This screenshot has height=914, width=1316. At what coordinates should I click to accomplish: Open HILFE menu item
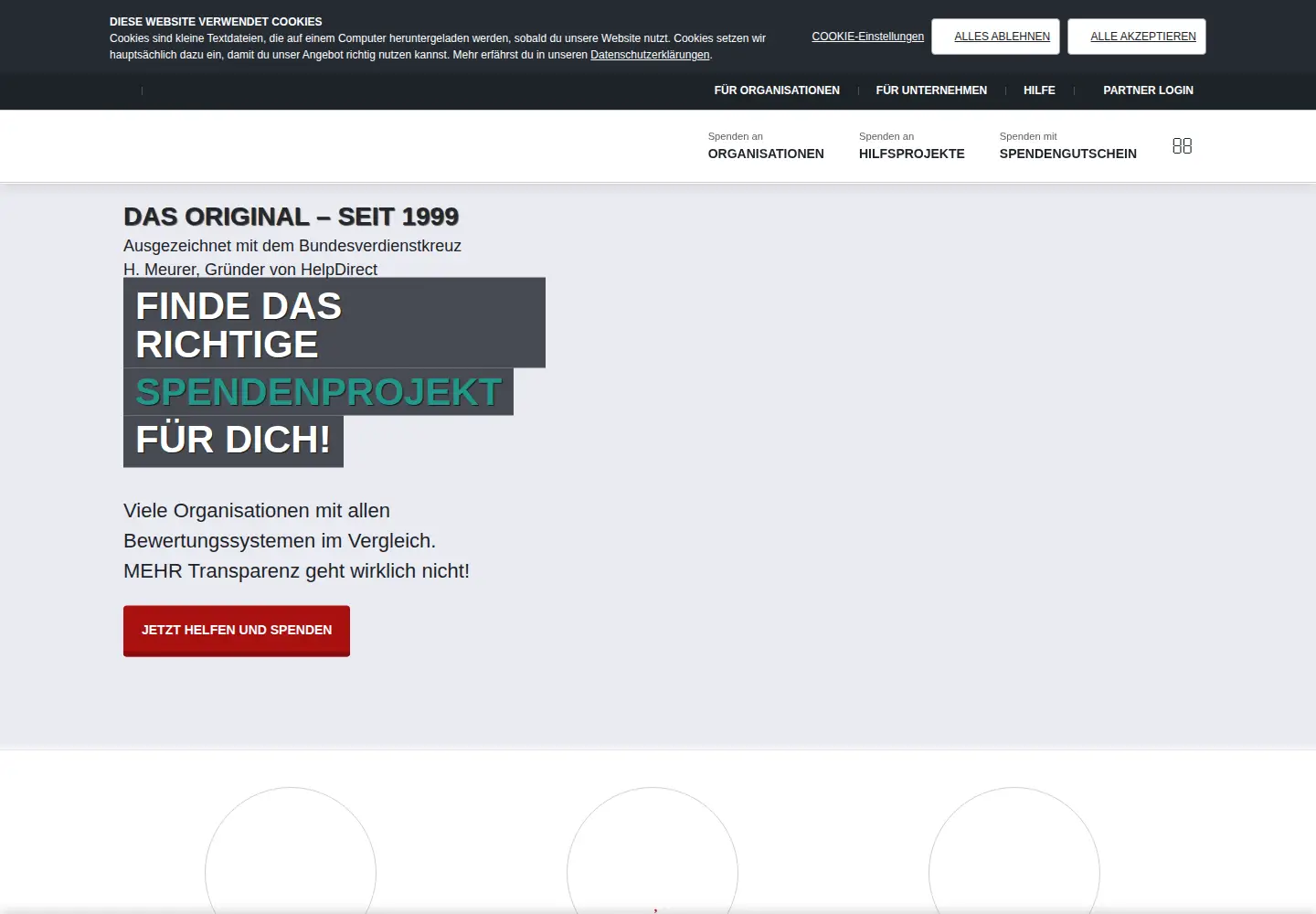coord(1039,90)
